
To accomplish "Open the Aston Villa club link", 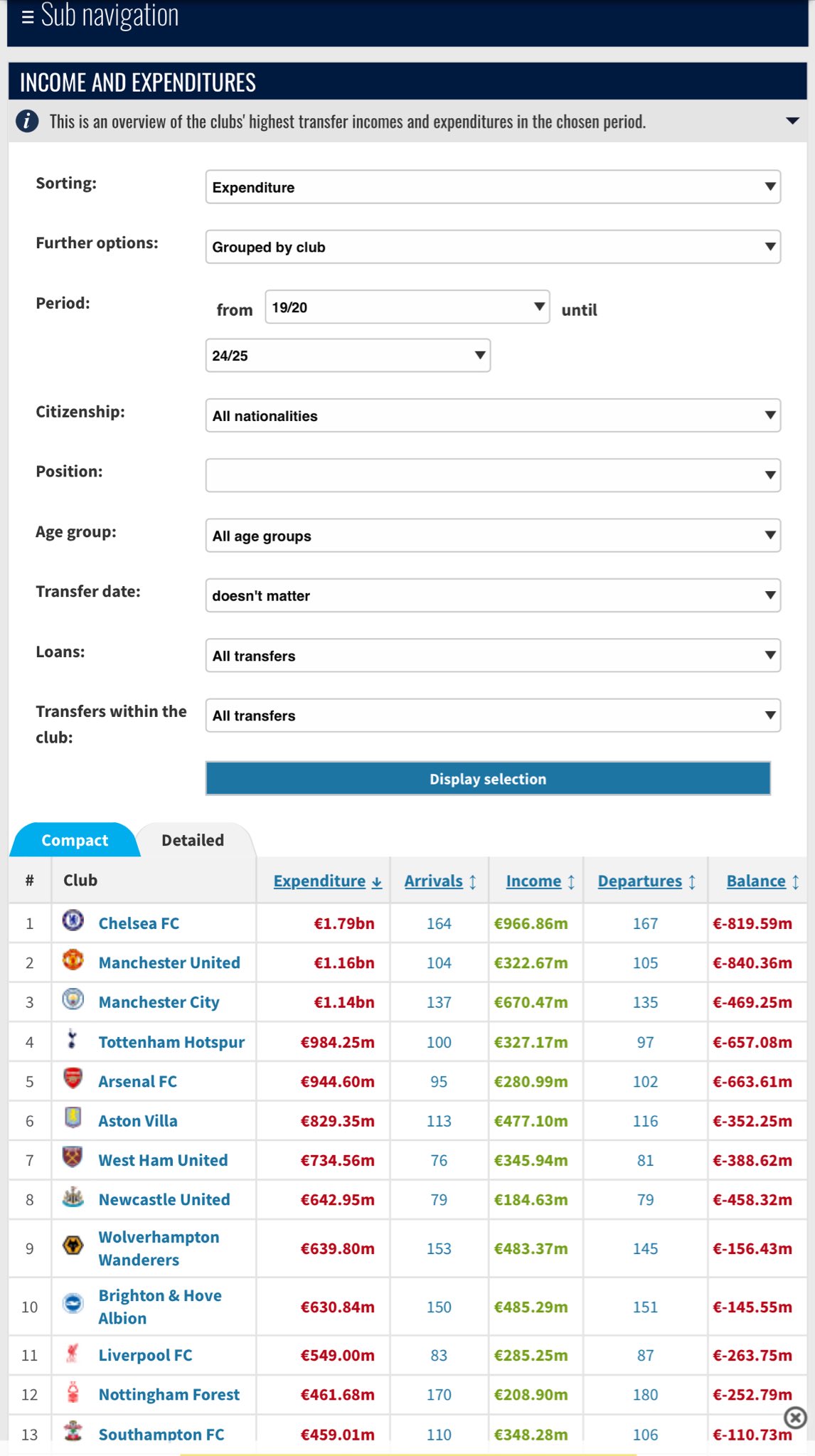I will [138, 1120].
